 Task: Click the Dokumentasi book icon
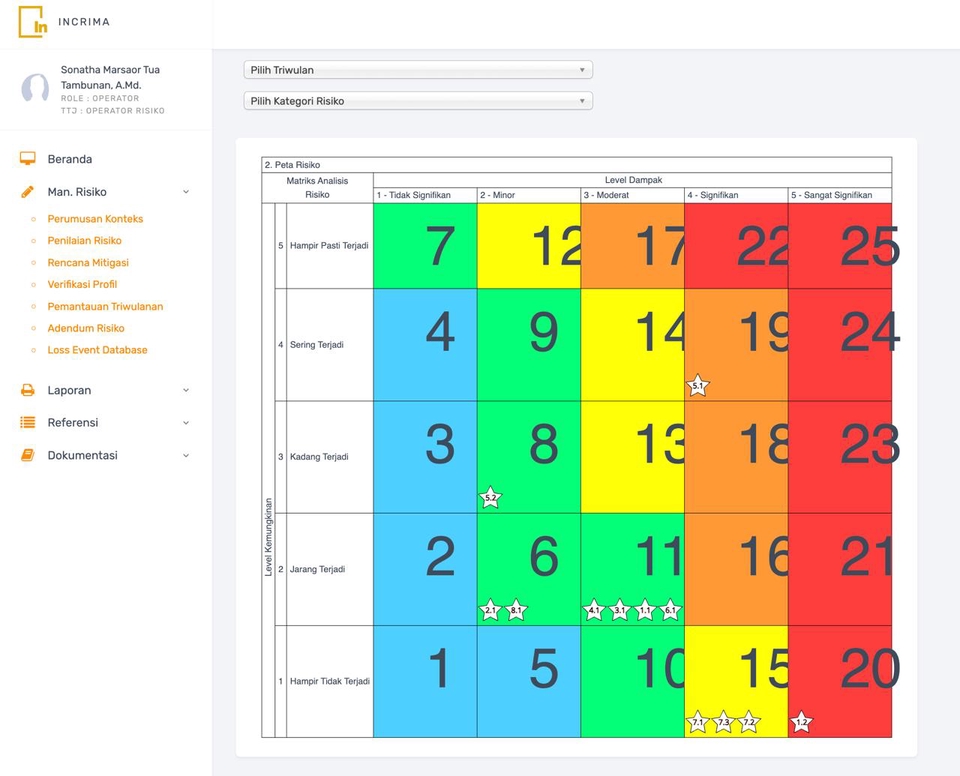[x=28, y=455]
